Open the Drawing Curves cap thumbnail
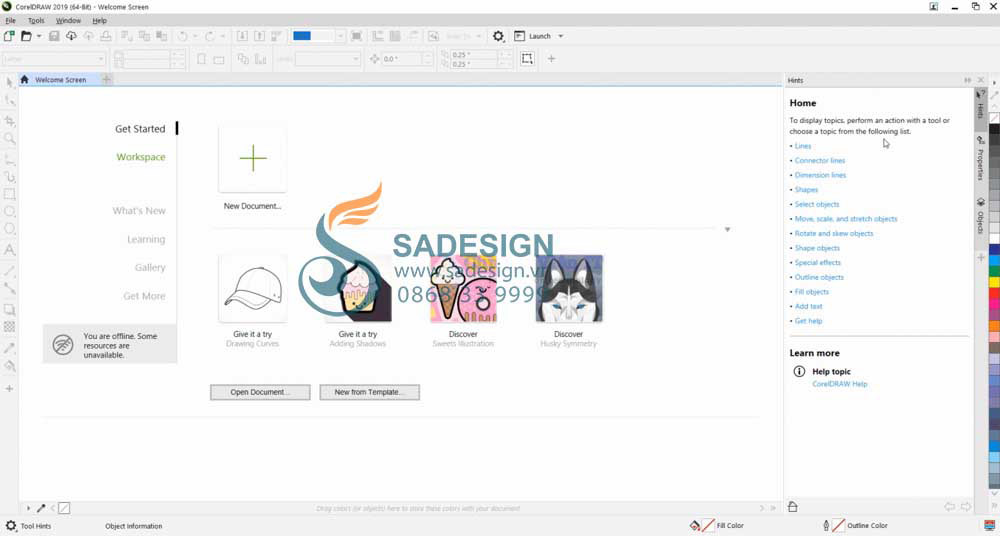1000x536 pixels. click(253, 288)
